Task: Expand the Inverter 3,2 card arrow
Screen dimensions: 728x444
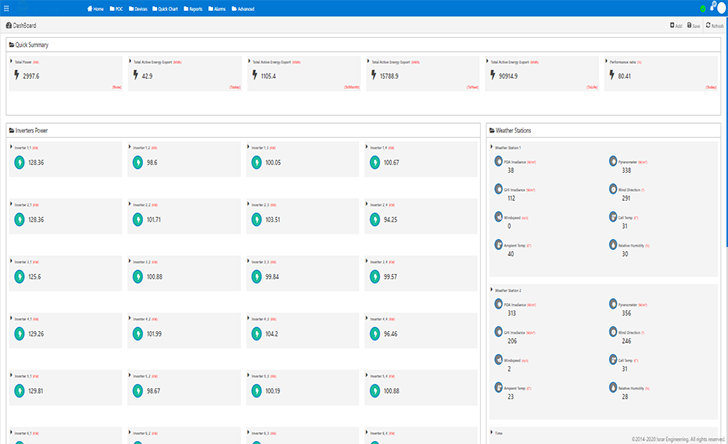Action: (130, 261)
